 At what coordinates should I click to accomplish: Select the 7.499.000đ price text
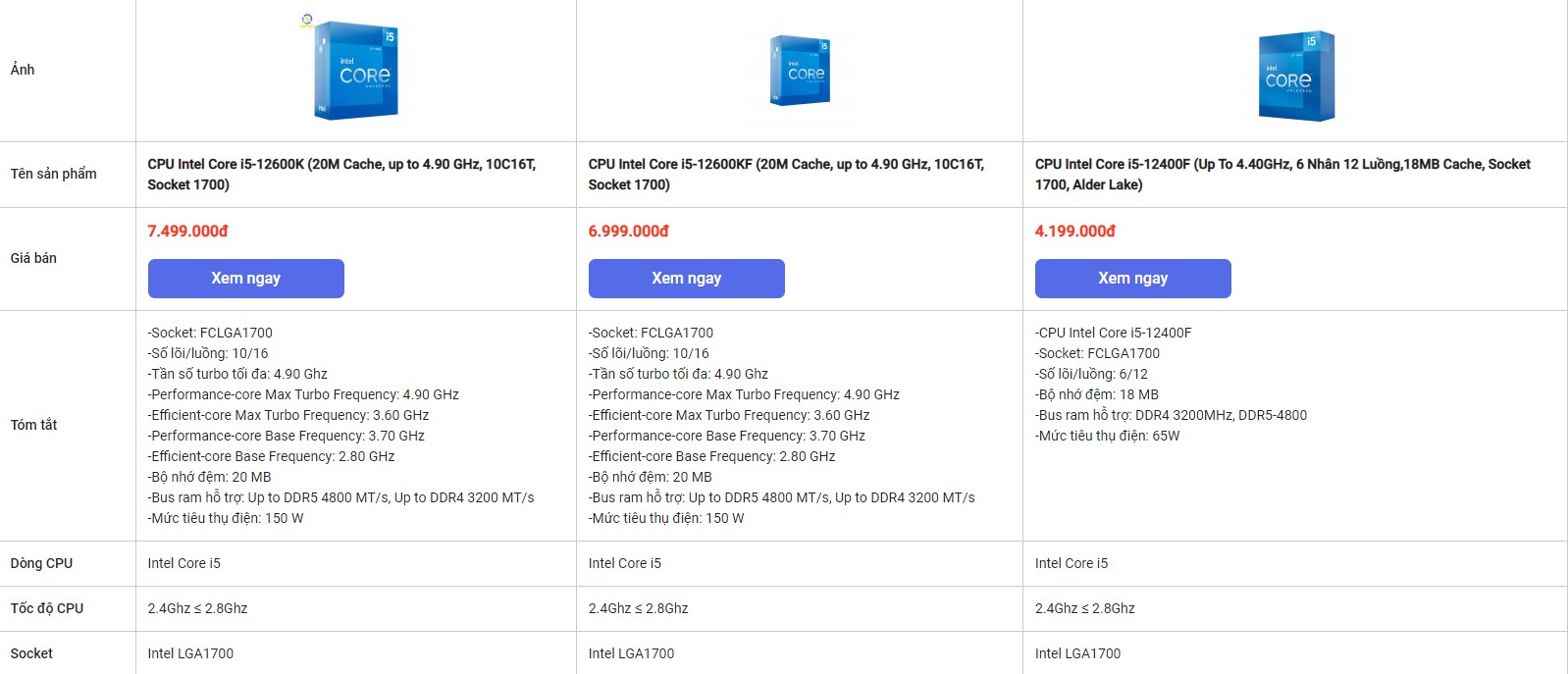pyautogui.click(x=187, y=232)
